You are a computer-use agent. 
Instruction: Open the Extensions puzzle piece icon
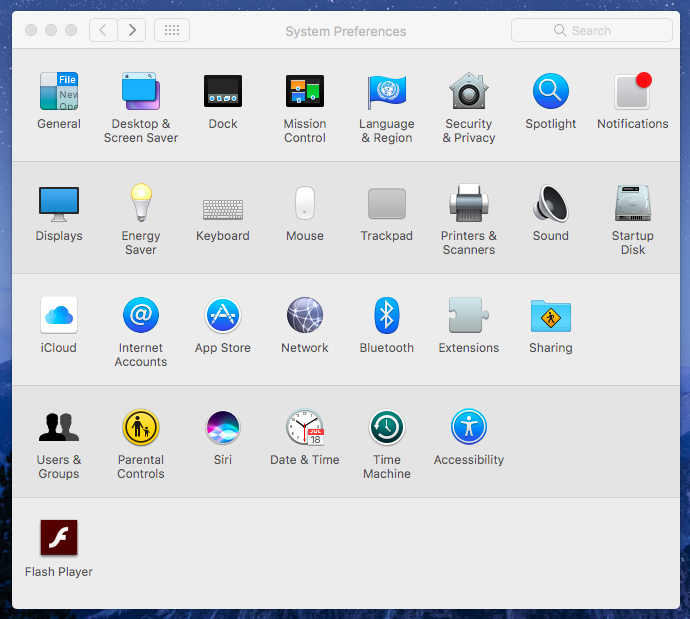click(x=469, y=315)
